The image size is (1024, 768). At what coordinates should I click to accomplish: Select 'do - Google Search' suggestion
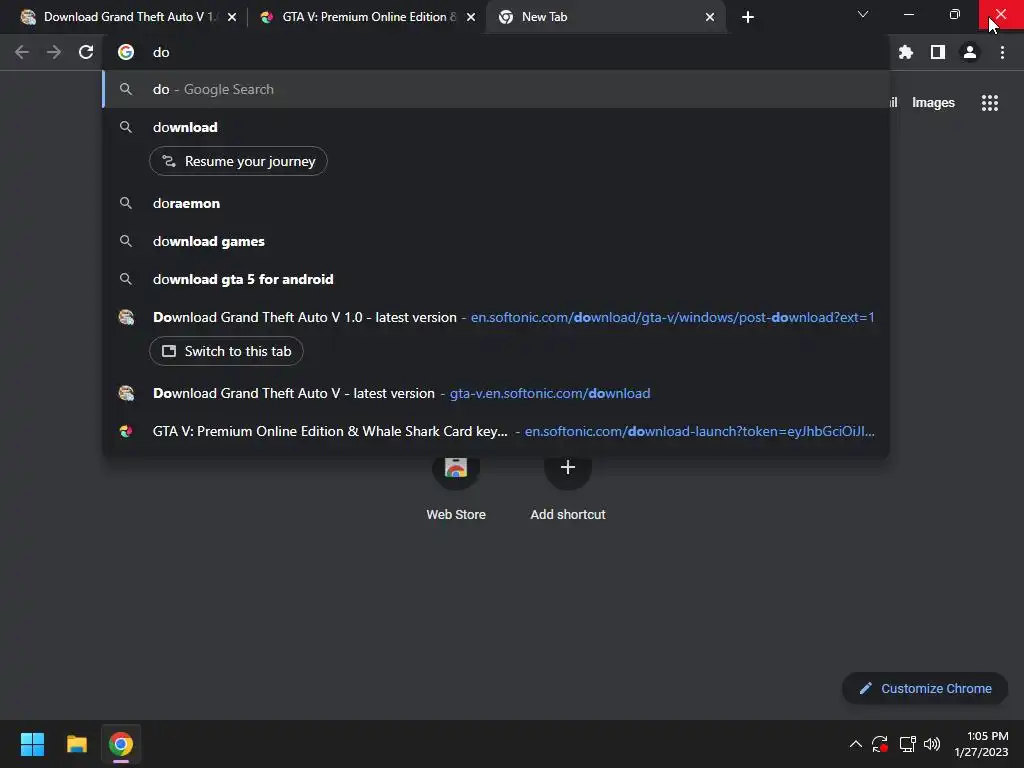click(x=496, y=89)
